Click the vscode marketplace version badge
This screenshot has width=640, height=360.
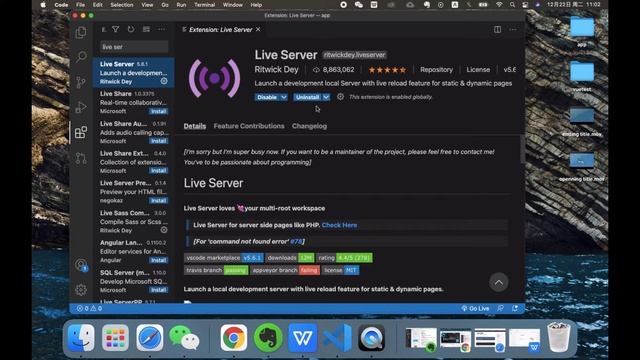224,258
